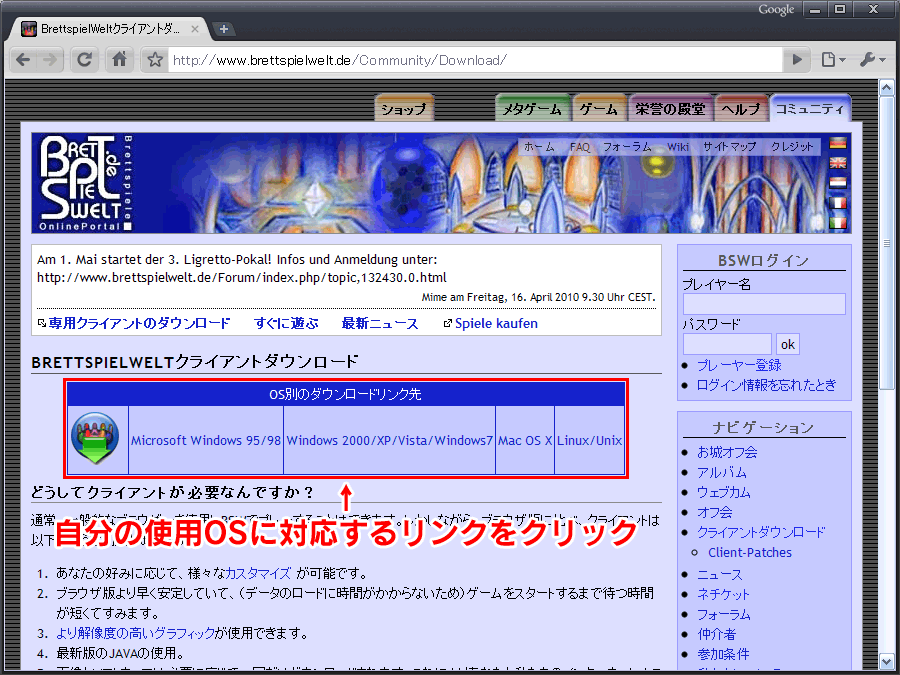Open アルバム in navigation
Image resolution: width=900 pixels, height=675 pixels.
click(721, 472)
